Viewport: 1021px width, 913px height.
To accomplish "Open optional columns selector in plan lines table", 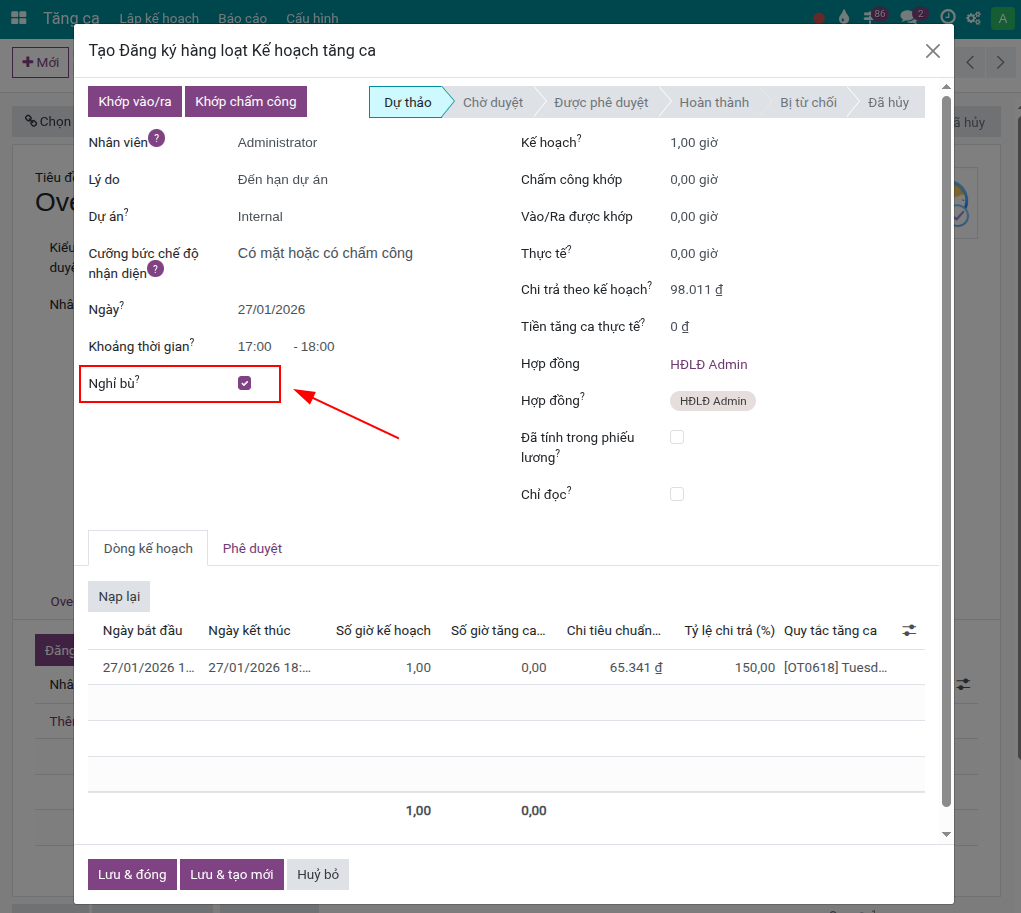I will 908,630.
